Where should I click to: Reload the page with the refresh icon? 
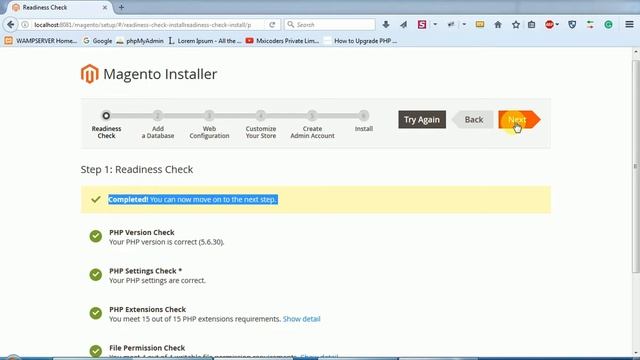coord(272,24)
